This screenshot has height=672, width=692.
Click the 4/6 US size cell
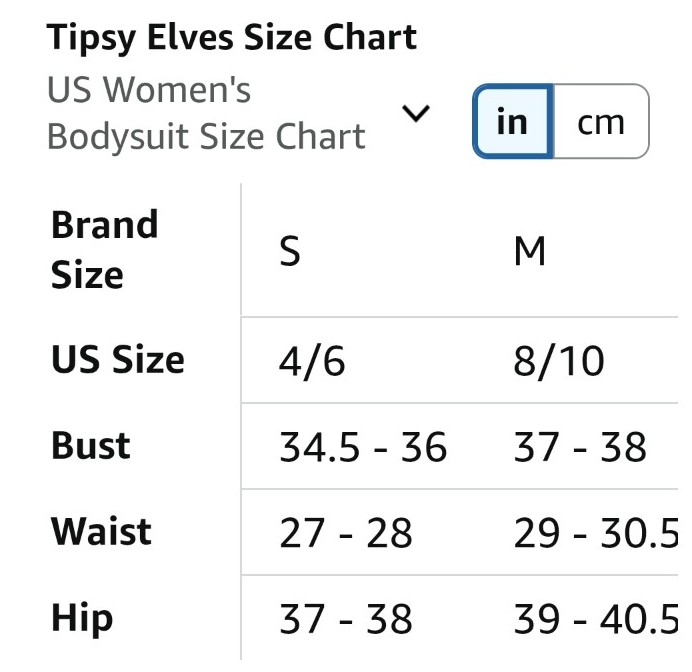pos(312,361)
